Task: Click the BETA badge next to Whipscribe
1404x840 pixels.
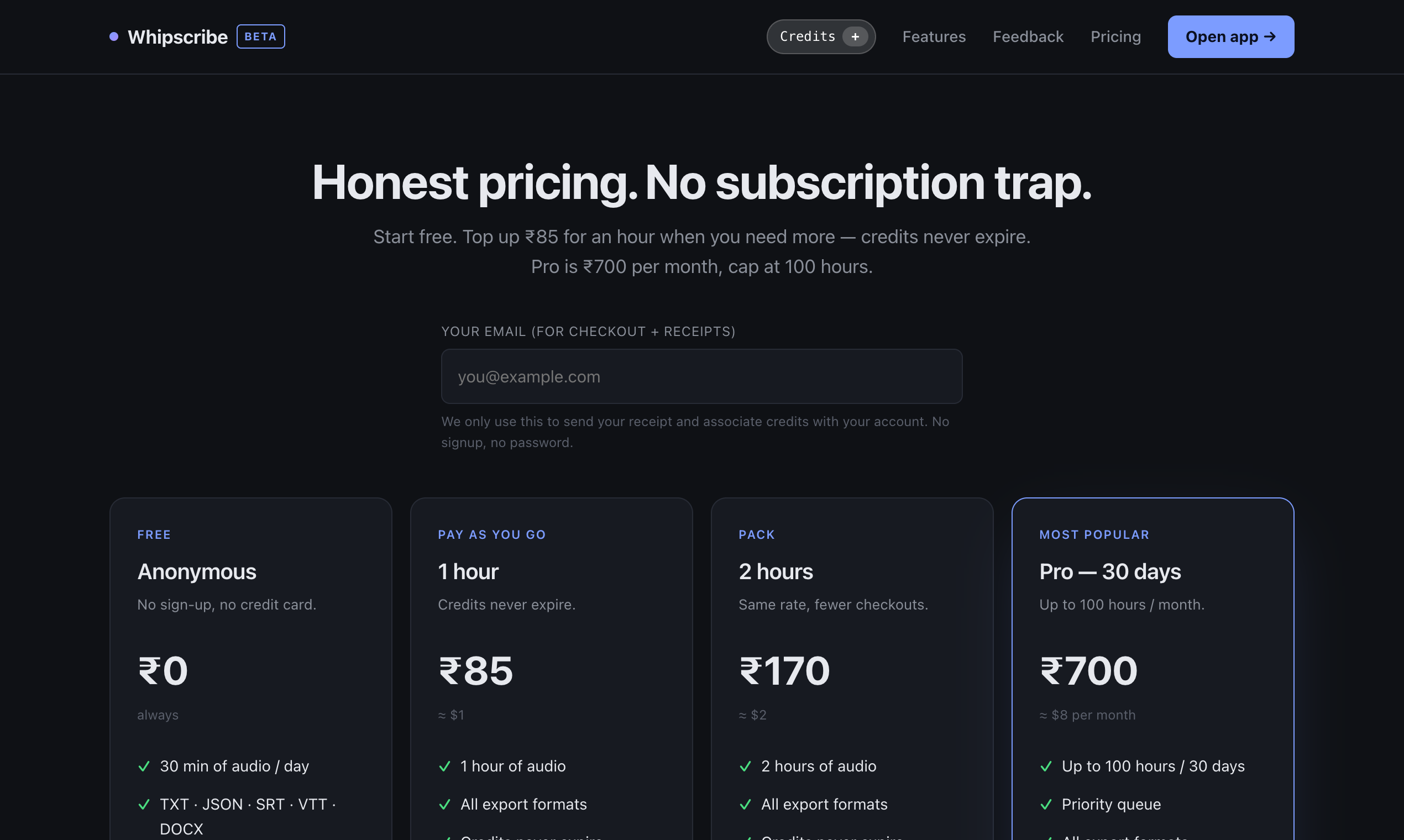Action: click(260, 36)
